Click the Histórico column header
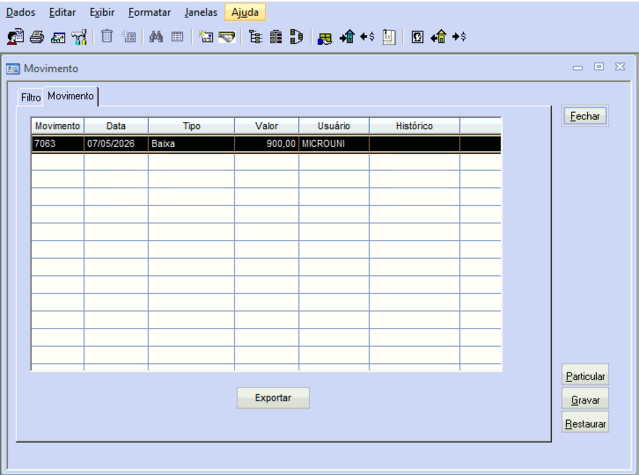639x475 pixels. pos(414,126)
